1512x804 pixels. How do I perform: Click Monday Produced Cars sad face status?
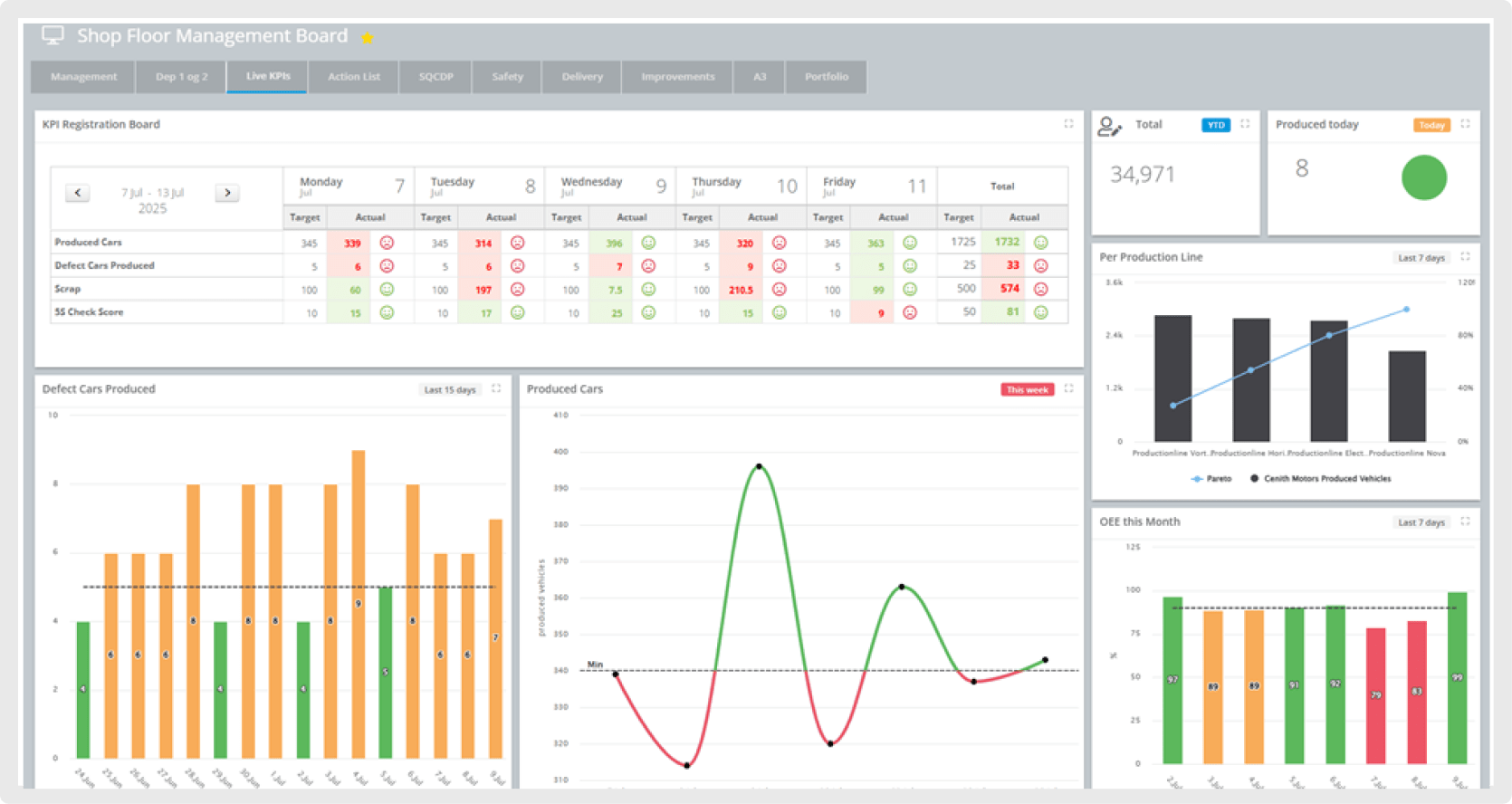[387, 243]
